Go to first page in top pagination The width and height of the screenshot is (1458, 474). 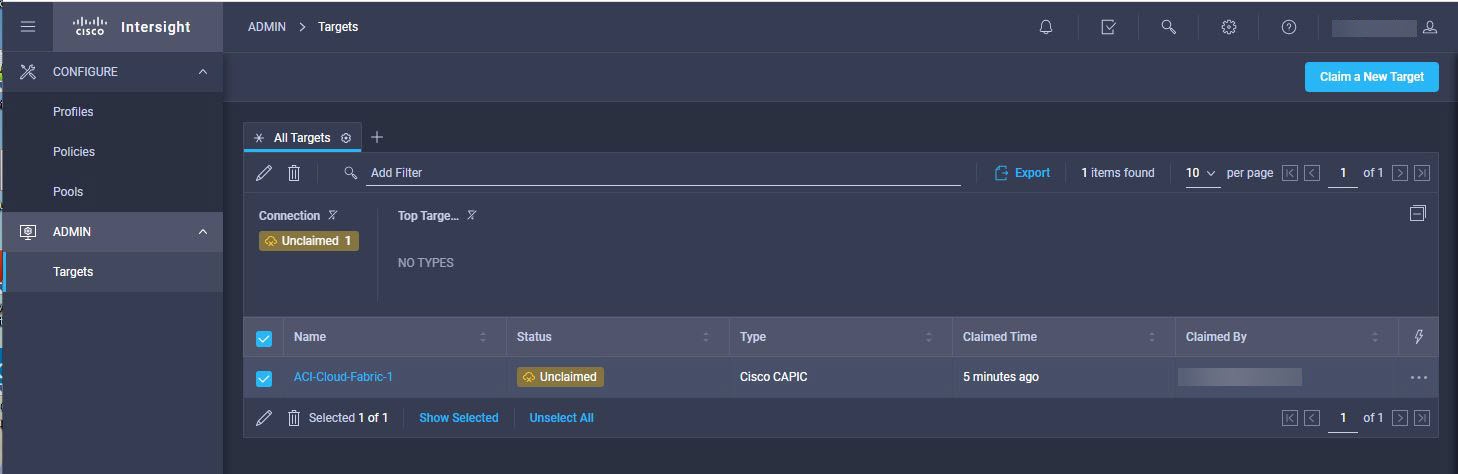[x=1290, y=173]
